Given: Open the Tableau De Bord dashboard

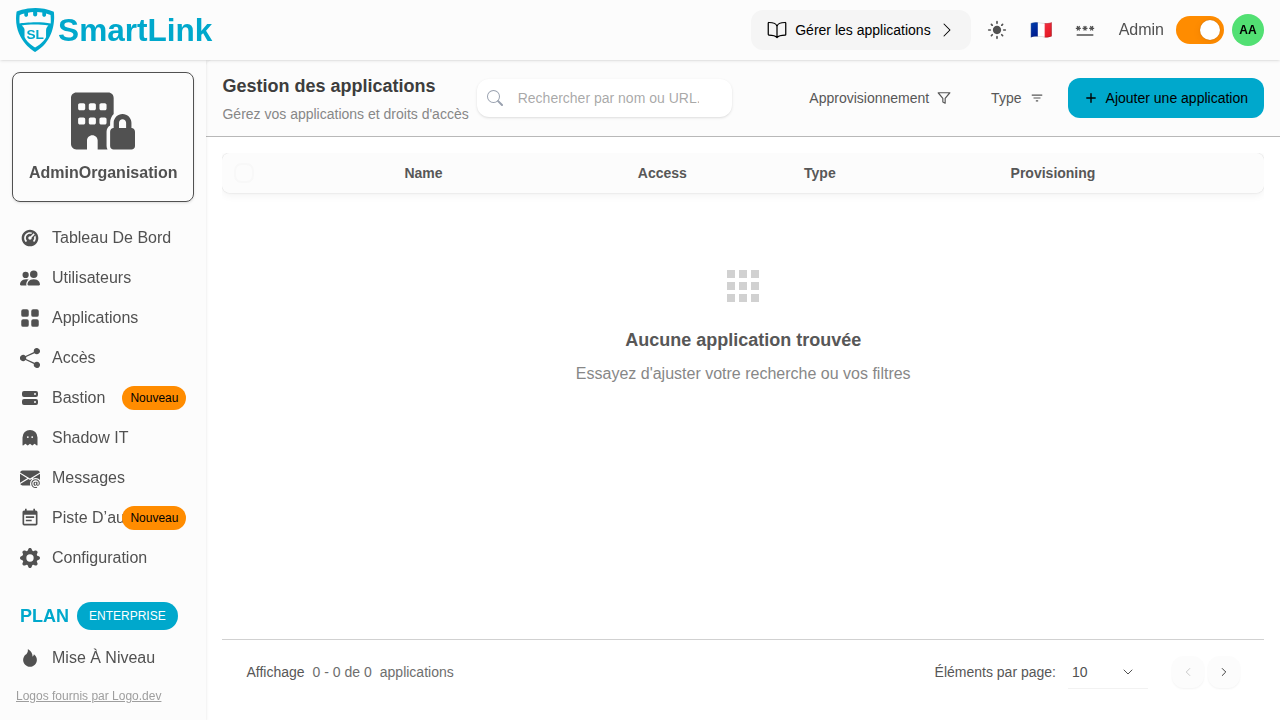Looking at the screenshot, I should pos(111,237).
